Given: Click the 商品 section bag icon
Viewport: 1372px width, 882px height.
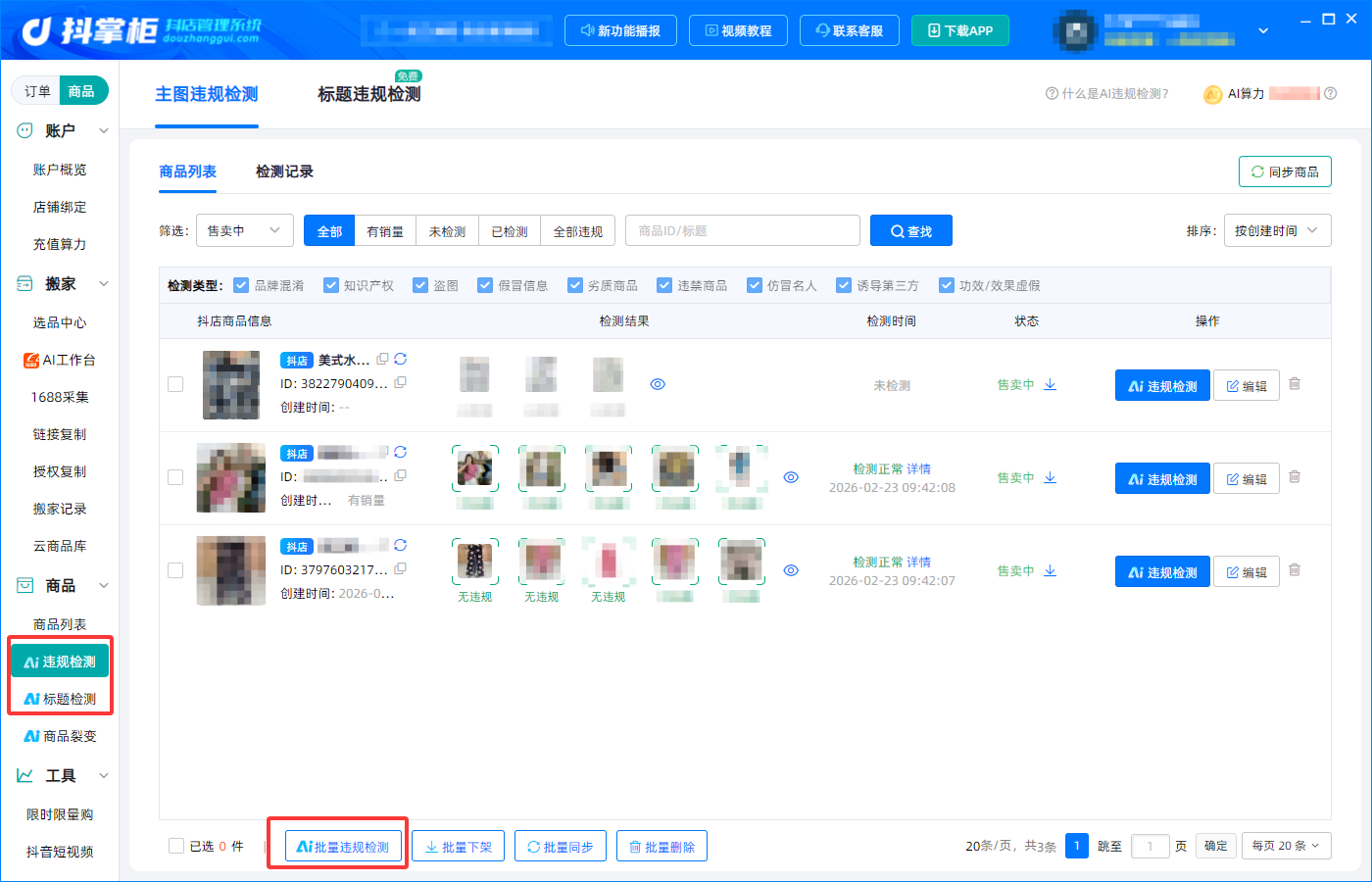Looking at the screenshot, I should 24,585.
